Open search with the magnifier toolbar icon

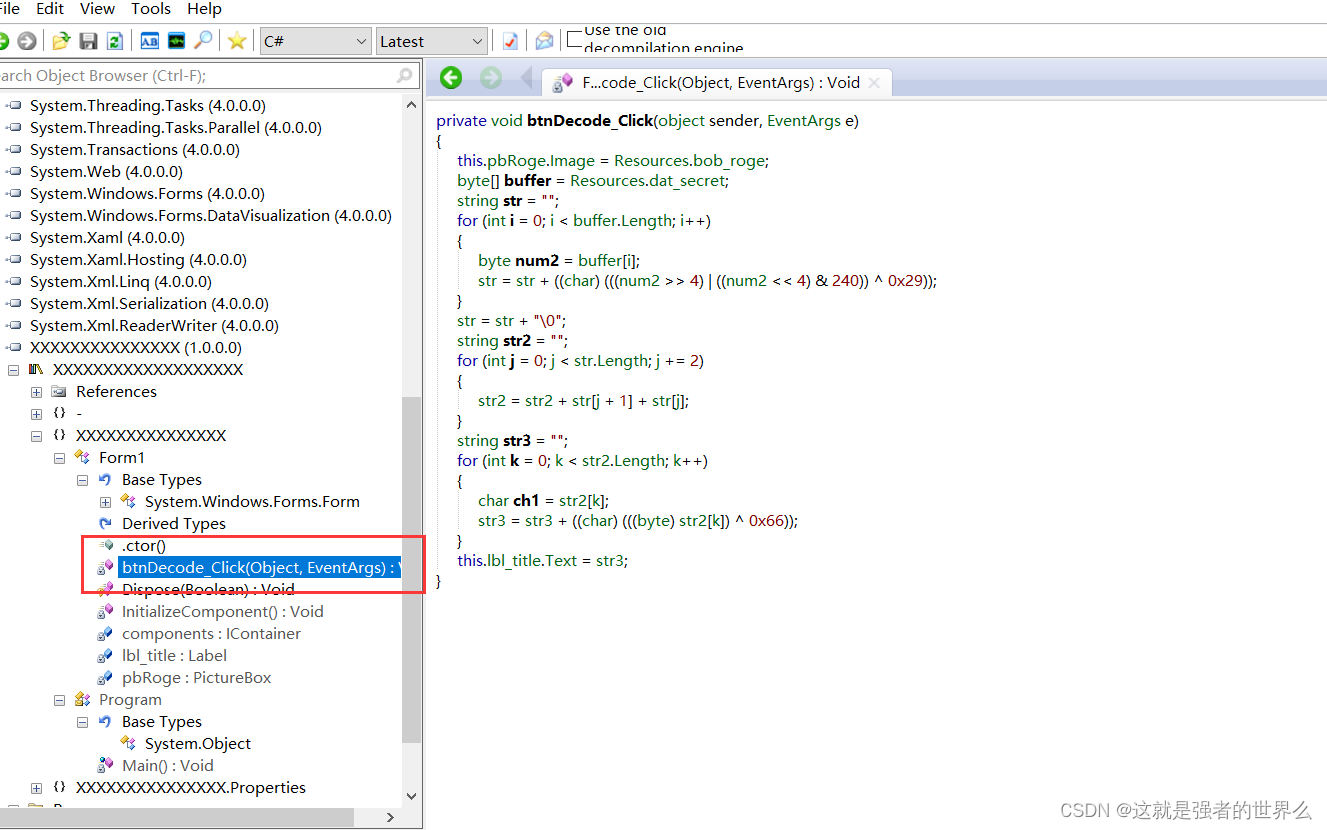[x=203, y=41]
